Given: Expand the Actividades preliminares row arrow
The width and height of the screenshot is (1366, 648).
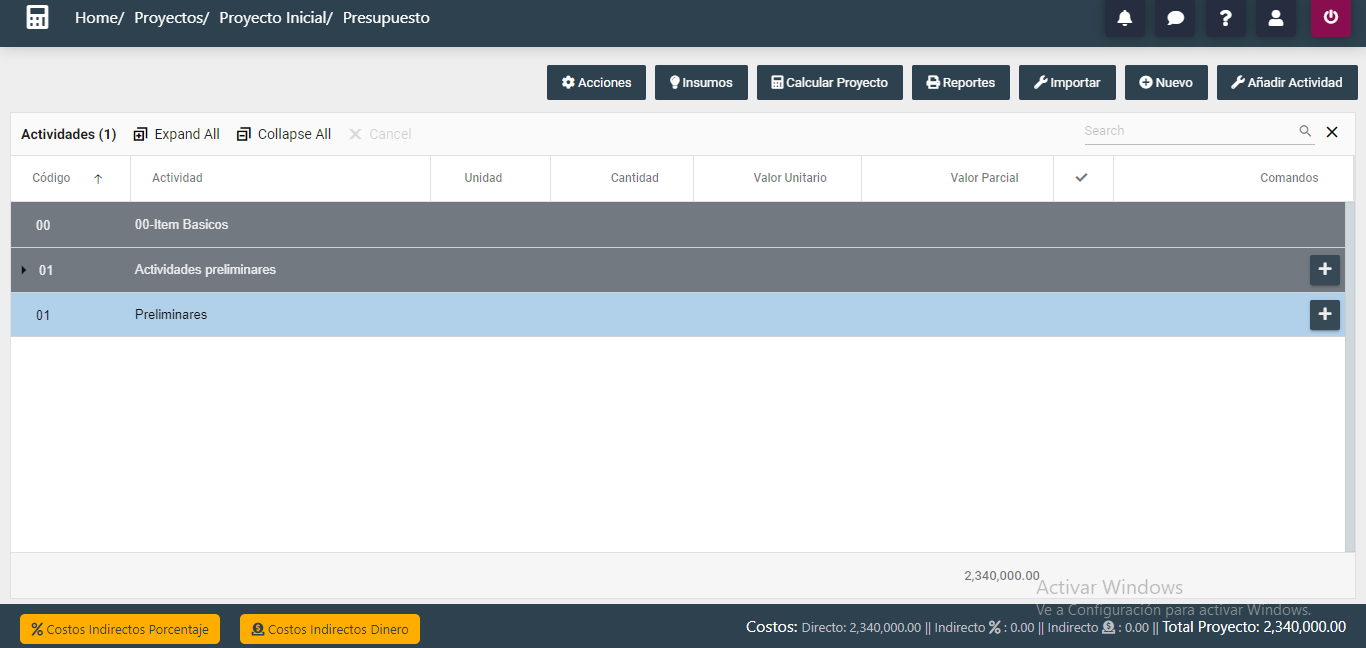Looking at the screenshot, I should pos(23,270).
